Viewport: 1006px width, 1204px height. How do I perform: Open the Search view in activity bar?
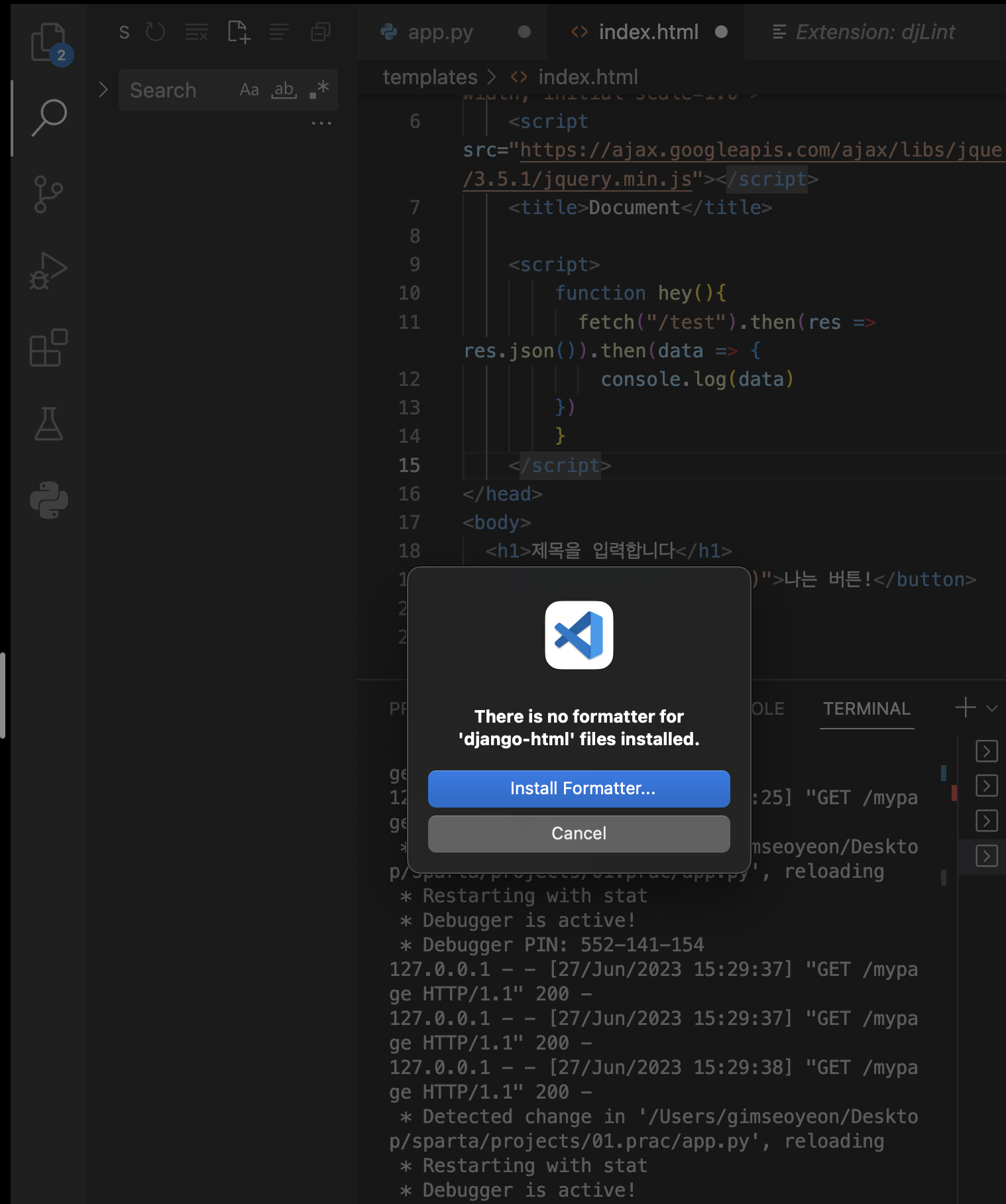point(49,118)
